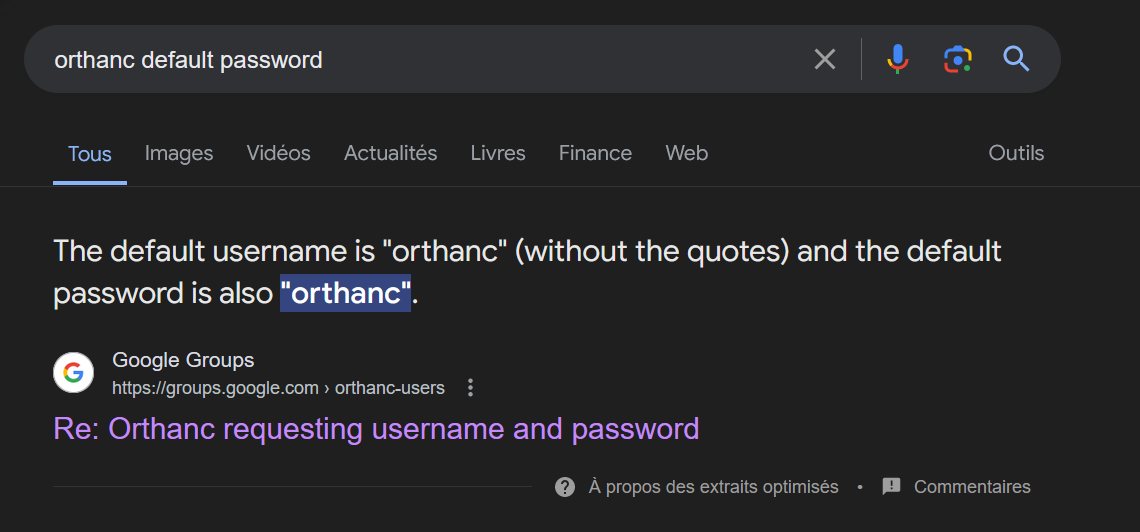Click the groups.google.com › orthanc-users URL
This screenshot has height=532, width=1140.
coord(278,388)
